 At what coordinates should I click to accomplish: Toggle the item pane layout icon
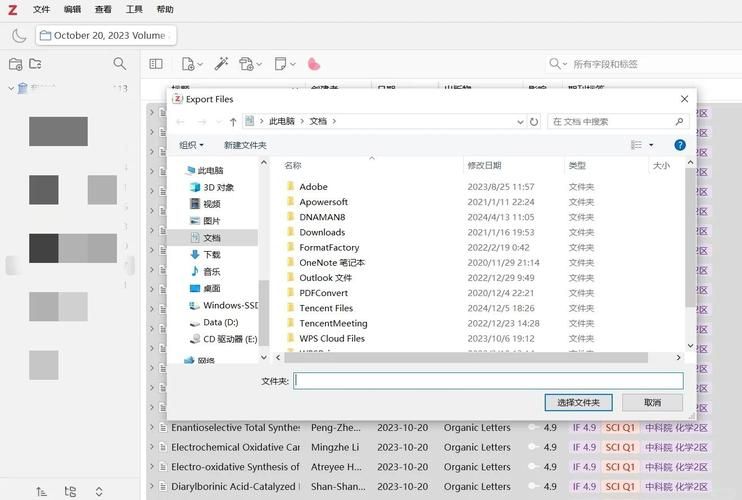156,64
